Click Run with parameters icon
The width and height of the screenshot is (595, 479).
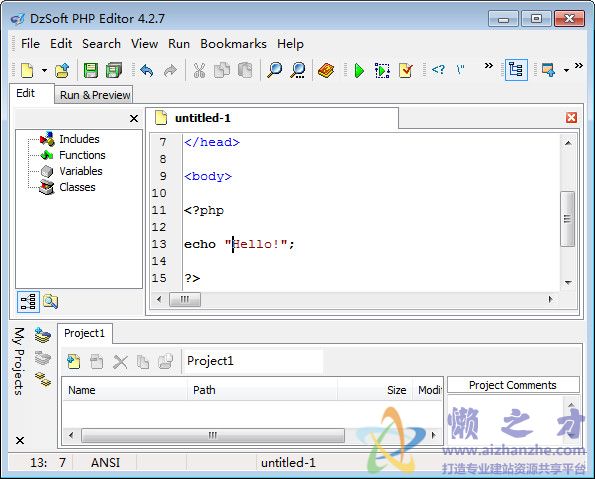382,70
